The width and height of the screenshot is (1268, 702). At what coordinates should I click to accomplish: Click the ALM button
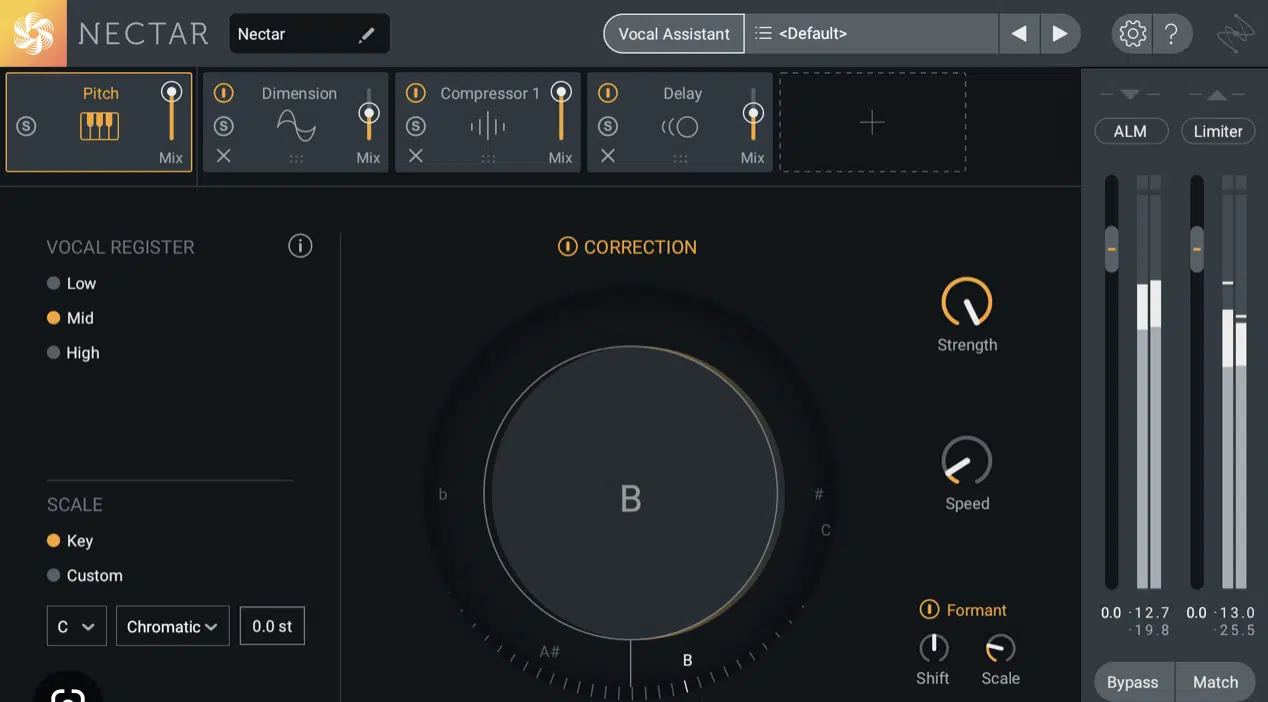point(1130,131)
